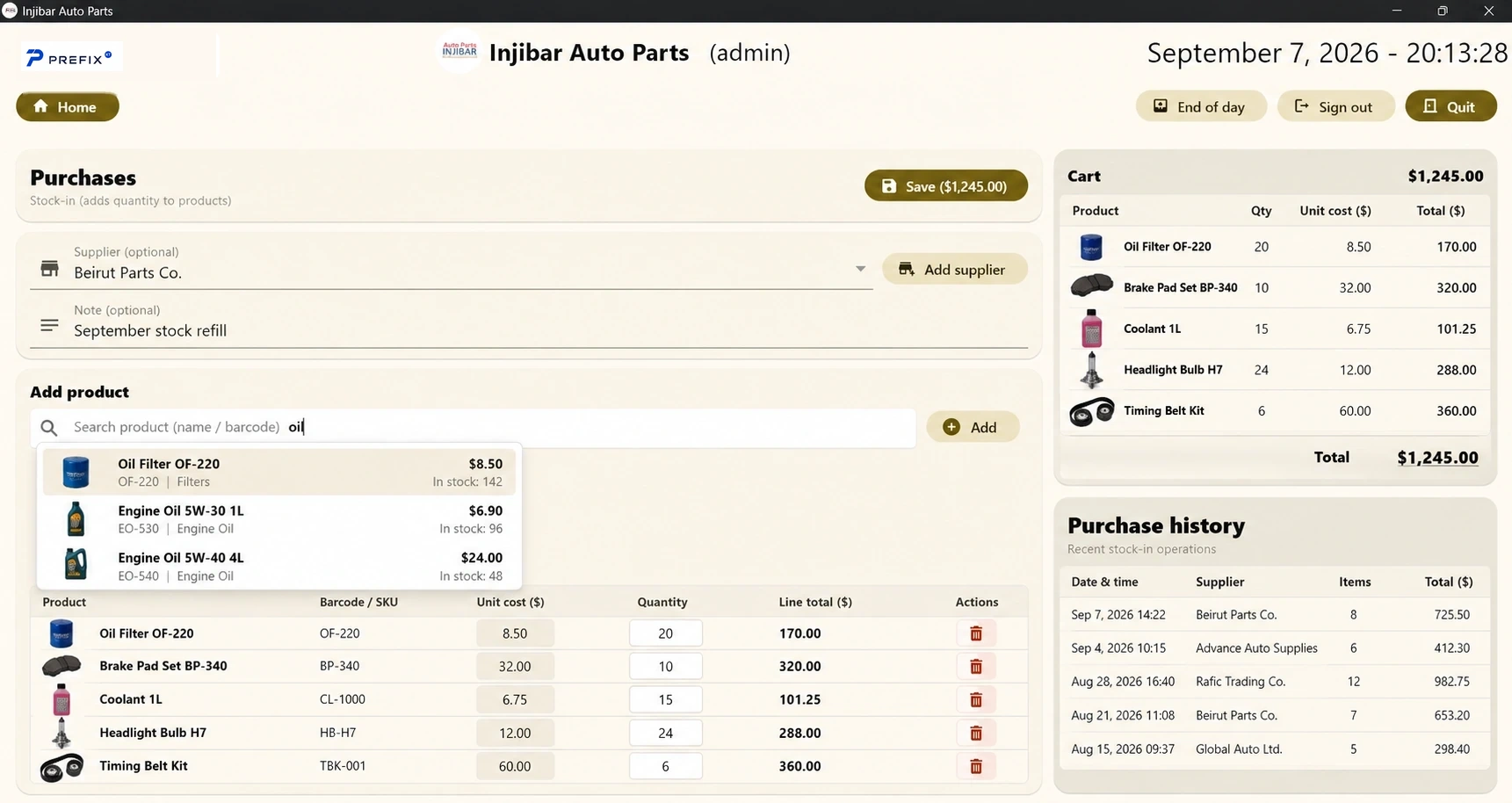
Task: Click Coolant 1L thumbnail in cart
Action: pos(1091,329)
